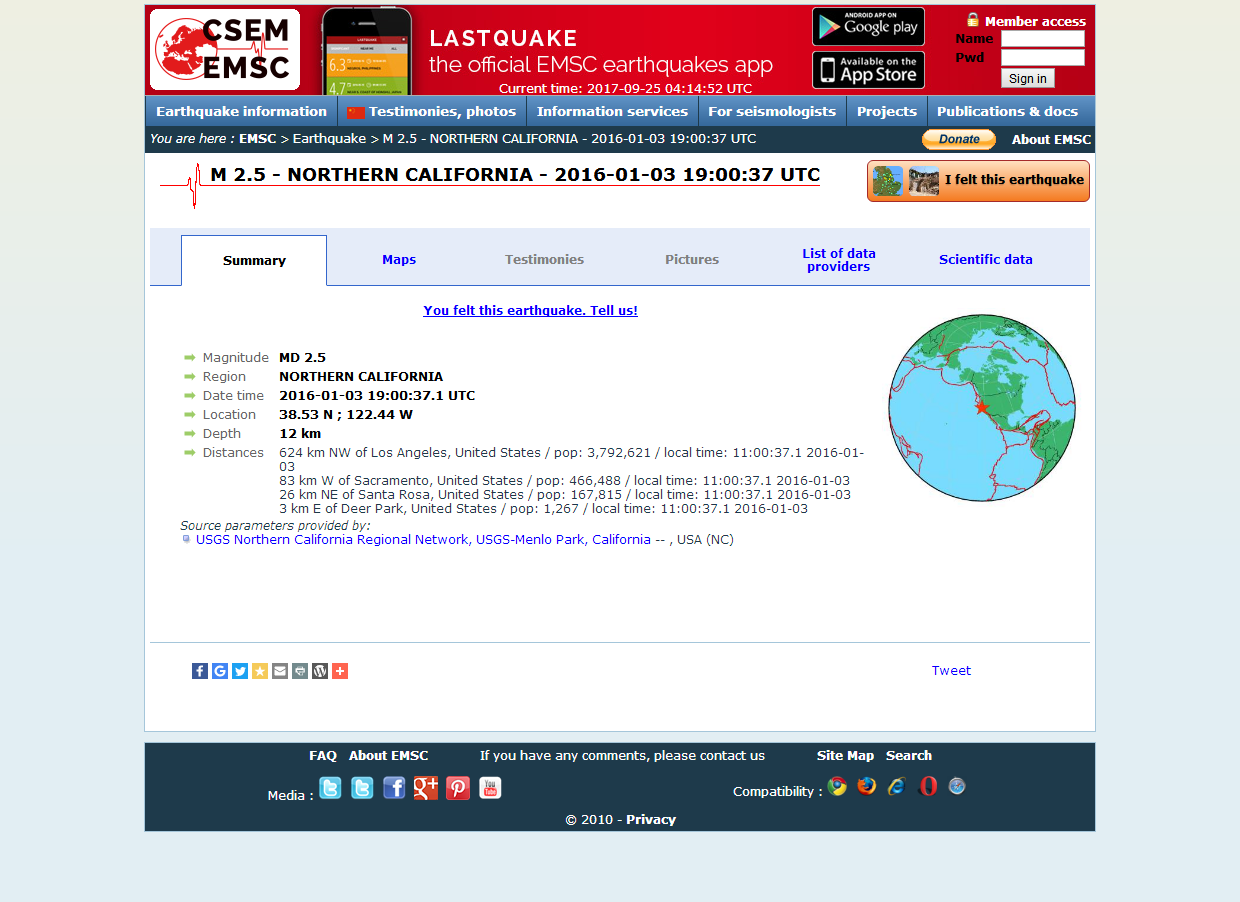The width and height of the screenshot is (1240, 902).
Task: Click You felt this earthquake. Tell us! link
Action: tap(530, 311)
